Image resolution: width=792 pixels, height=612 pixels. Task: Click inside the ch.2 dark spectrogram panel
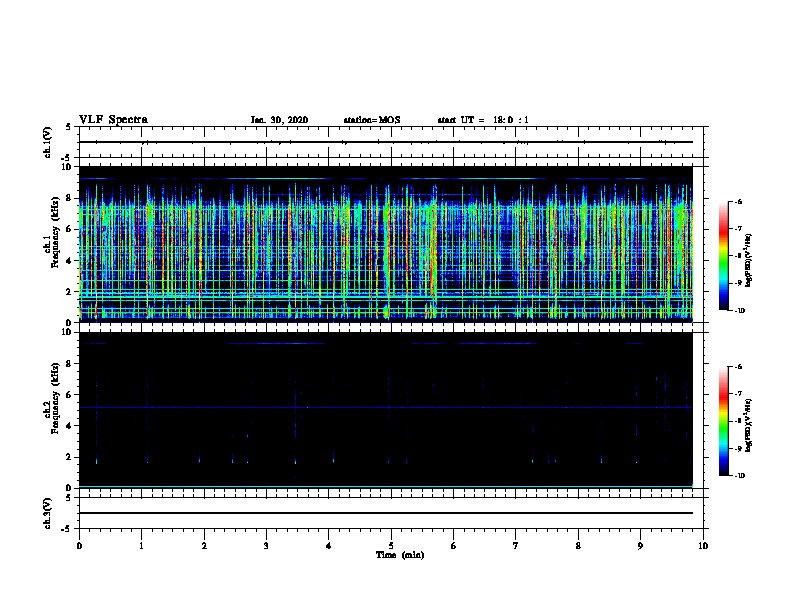pos(386,410)
